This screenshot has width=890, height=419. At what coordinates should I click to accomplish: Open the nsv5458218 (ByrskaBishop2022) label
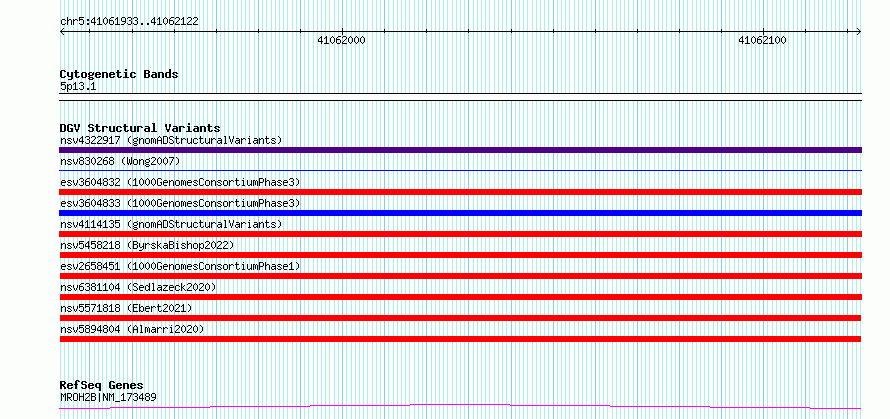click(147, 245)
